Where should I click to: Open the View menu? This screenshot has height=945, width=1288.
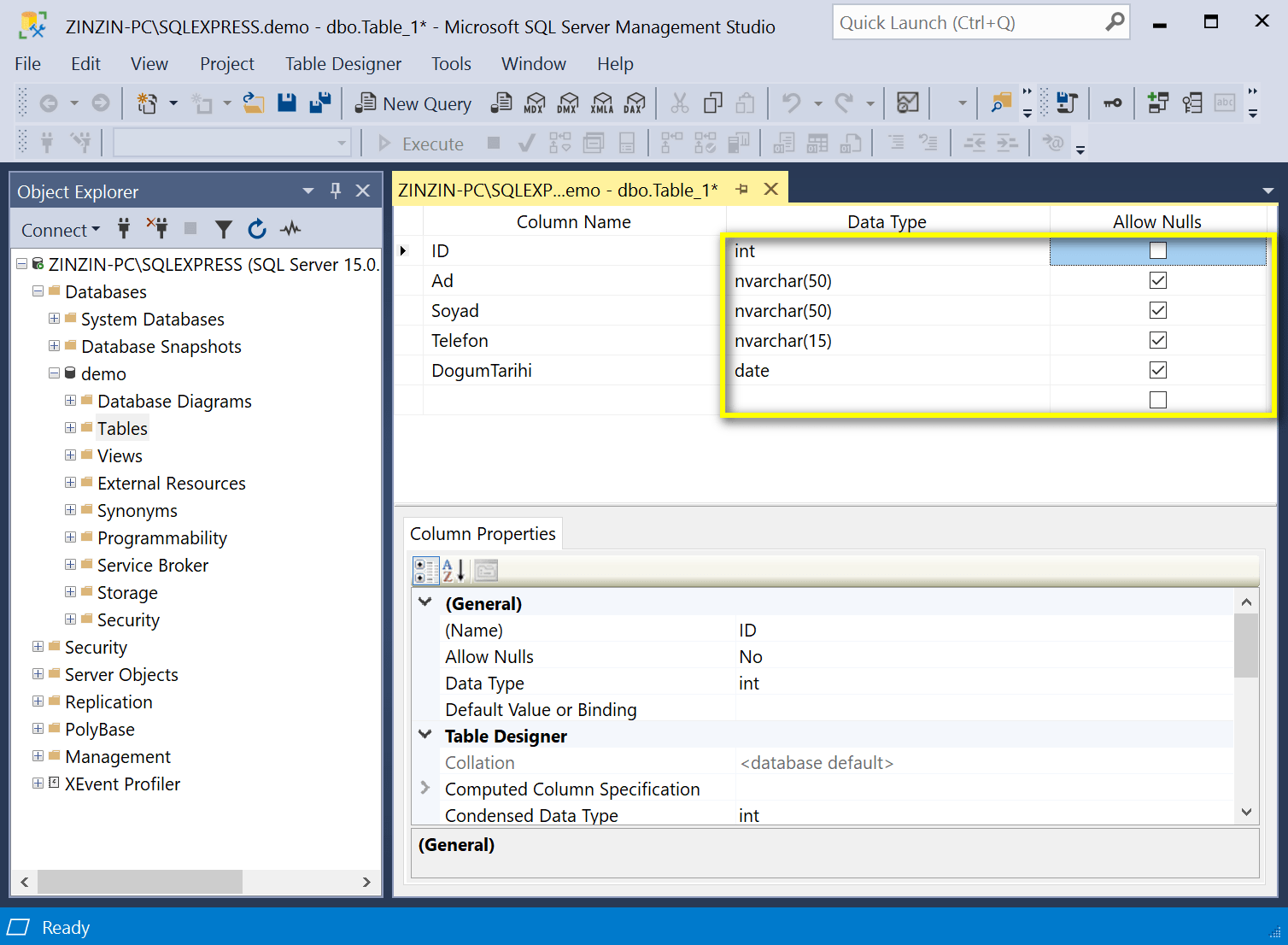[149, 64]
